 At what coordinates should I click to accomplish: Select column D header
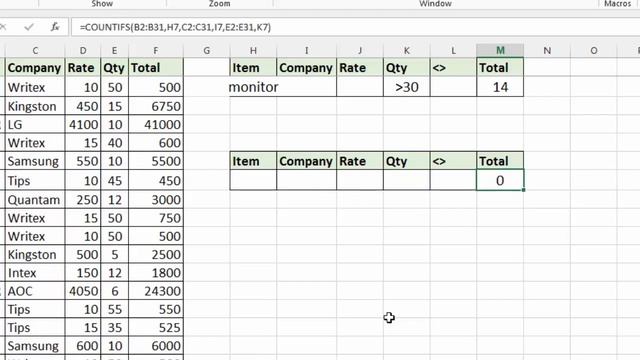[83, 51]
